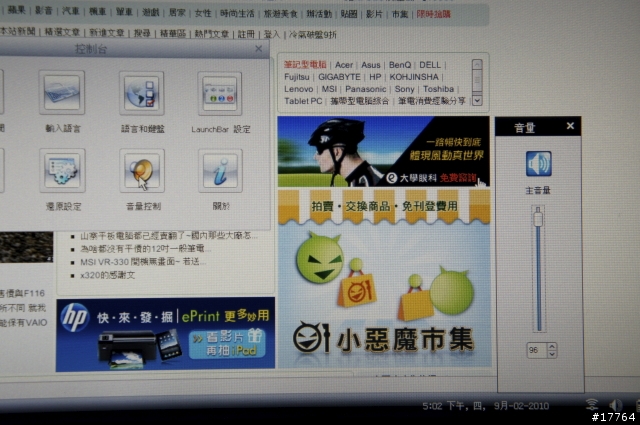This screenshot has width=640, height=425.
Task: Click the taskbar speaker icon
Action: (x=615, y=405)
